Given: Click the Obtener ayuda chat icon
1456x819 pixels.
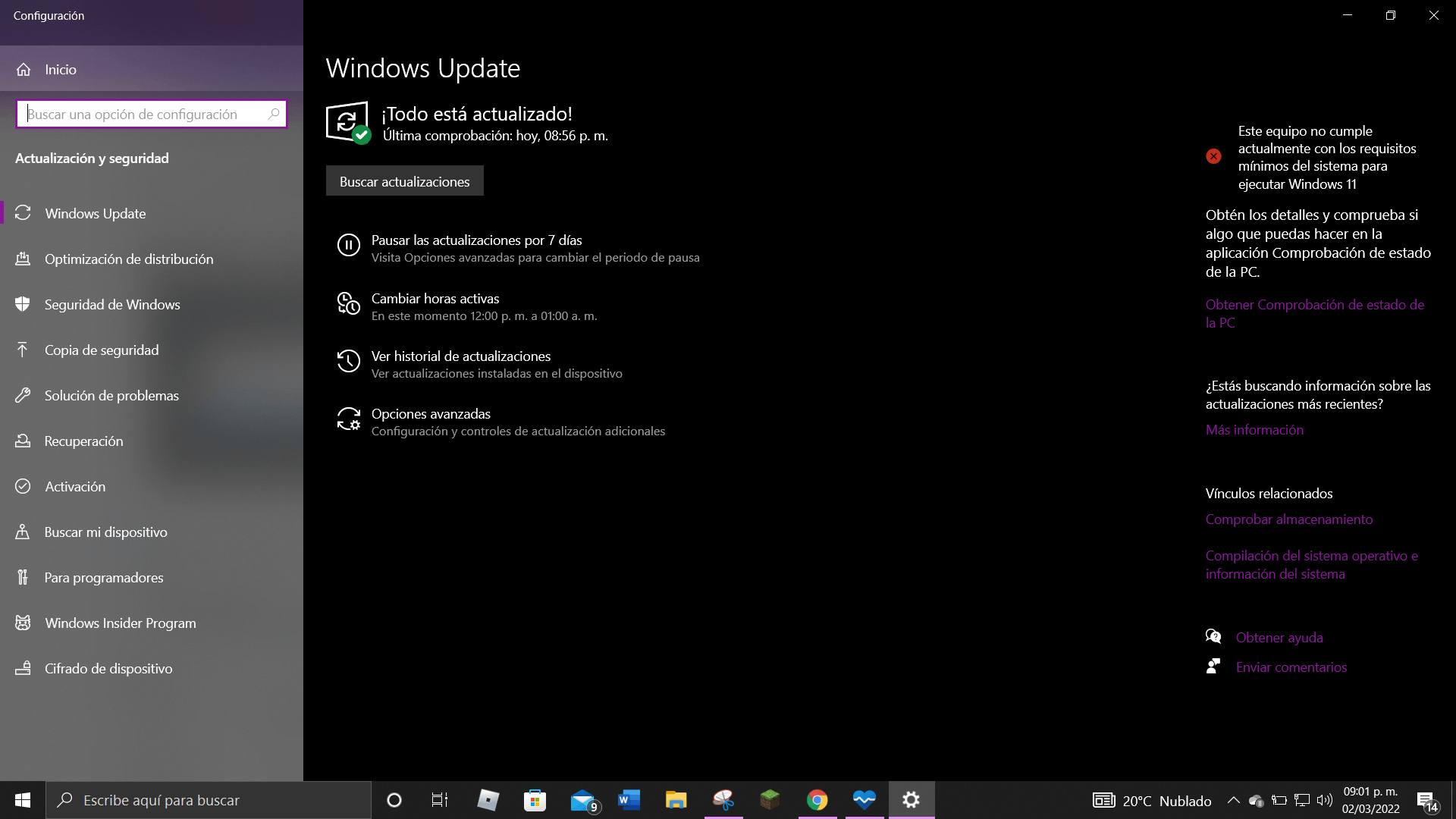Looking at the screenshot, I should 1213,637.
